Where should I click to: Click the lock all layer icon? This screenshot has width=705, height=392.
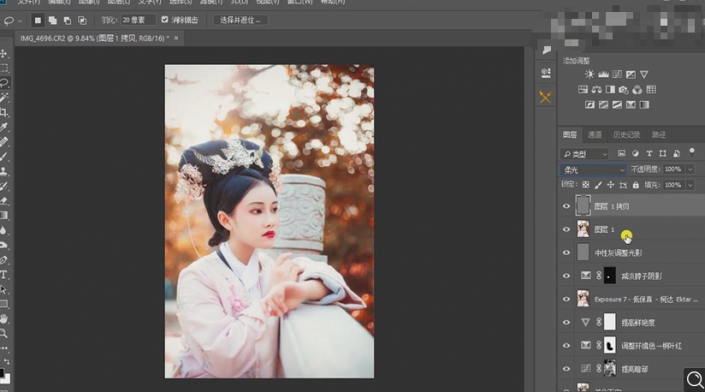point(636,185)
